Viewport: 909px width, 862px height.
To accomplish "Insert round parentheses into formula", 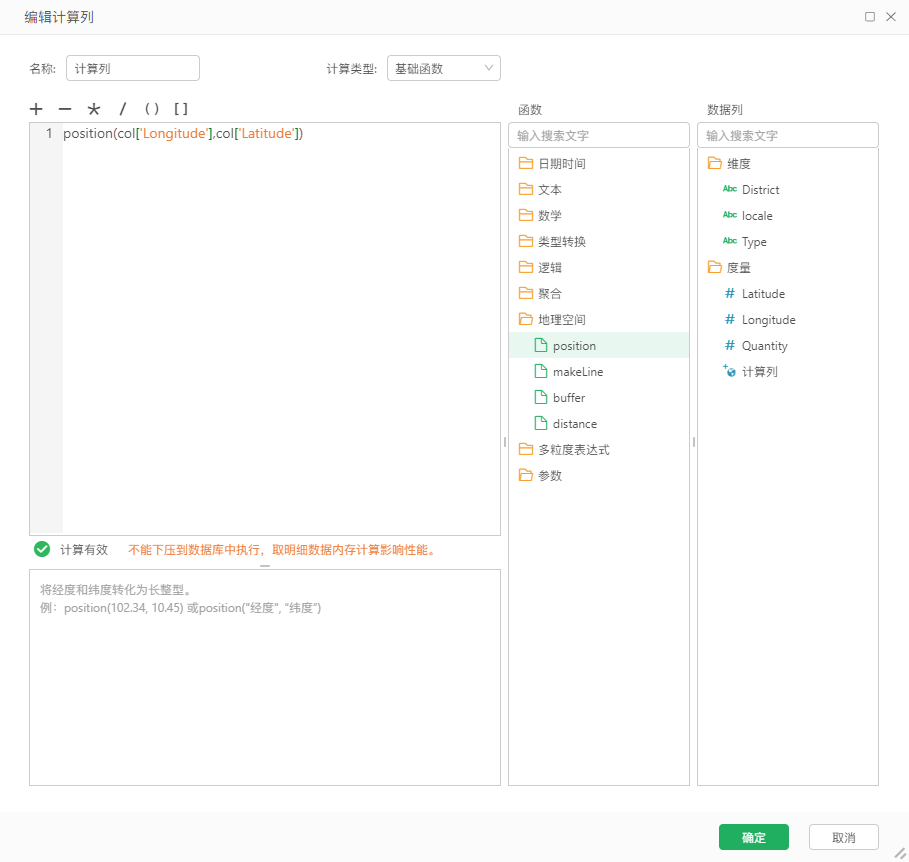I will point(152,109).
